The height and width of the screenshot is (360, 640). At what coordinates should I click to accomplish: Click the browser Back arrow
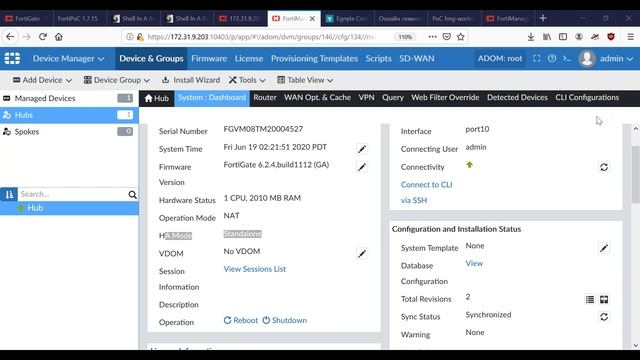[x=10, y=37]
